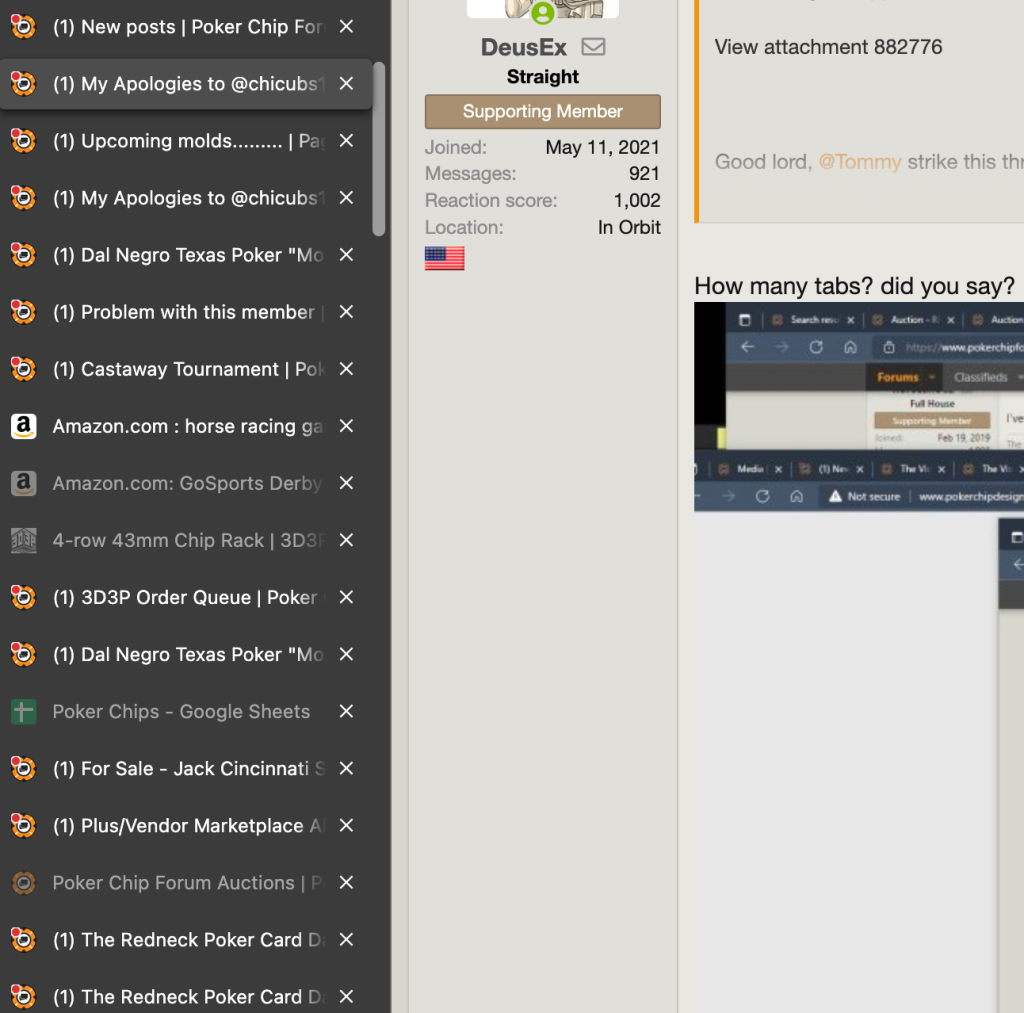
Task: Open the Problem with this member tab
Action: coord(186,312)
